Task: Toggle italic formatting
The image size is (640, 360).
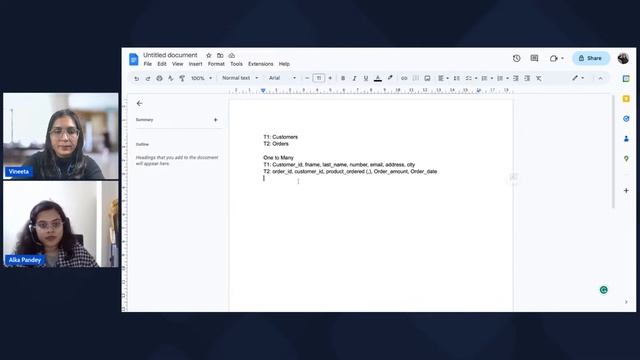Action: (x=354, y=78)
